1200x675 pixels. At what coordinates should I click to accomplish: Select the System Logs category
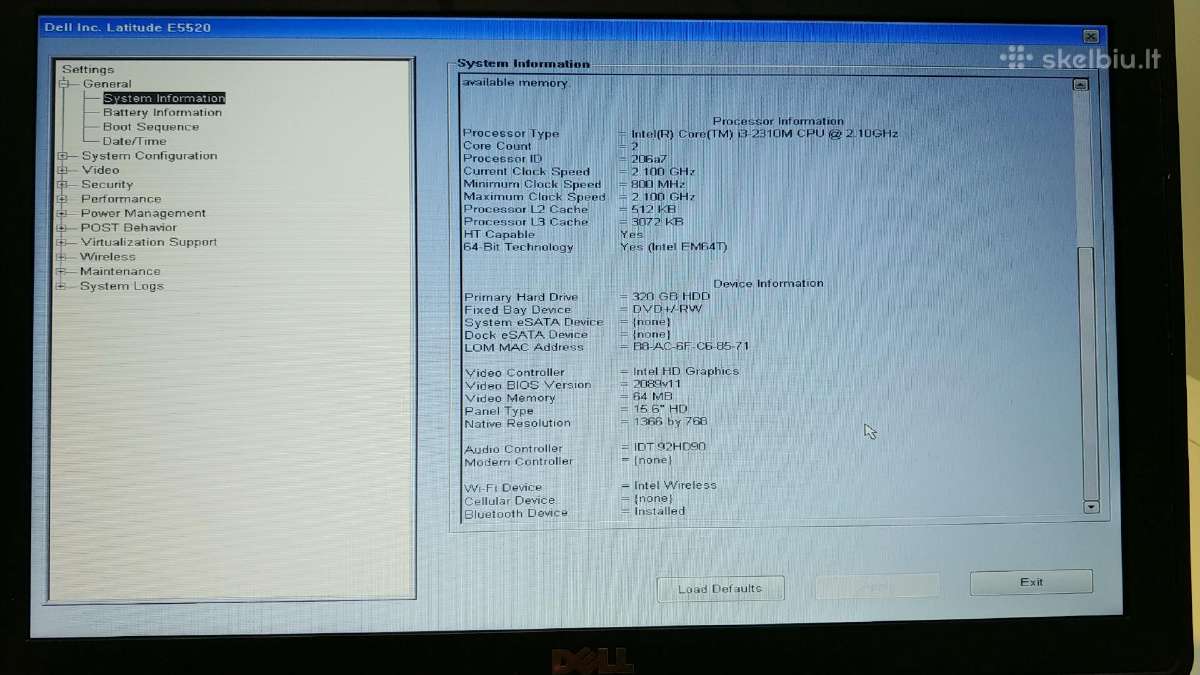[x=122, y=286]
